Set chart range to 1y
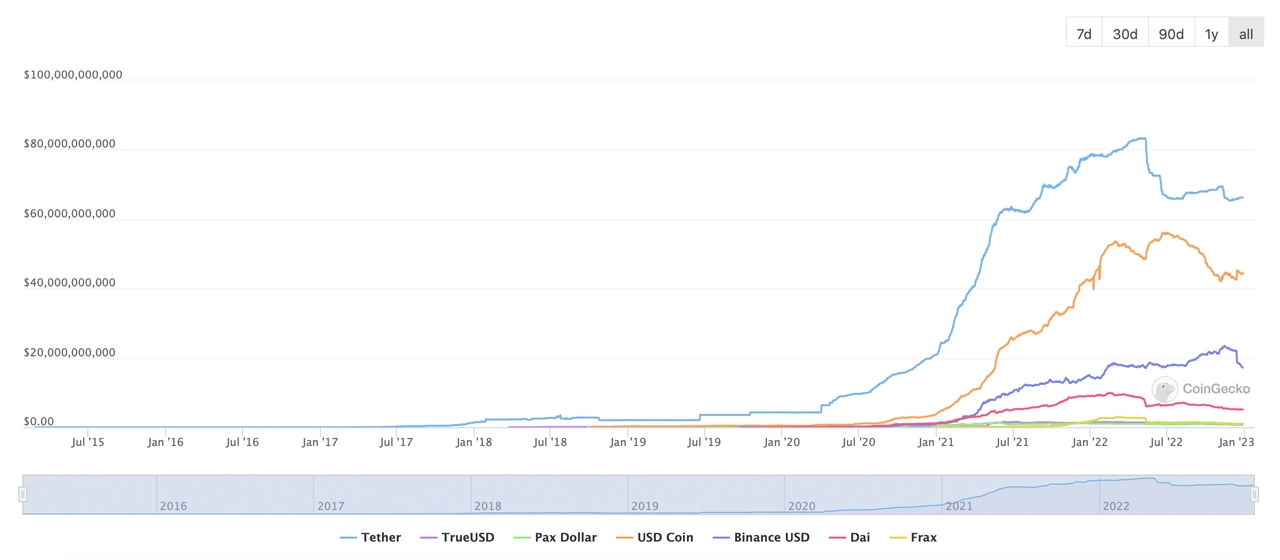Screen dimensions: 1280x560 (x=1211, y=33)
